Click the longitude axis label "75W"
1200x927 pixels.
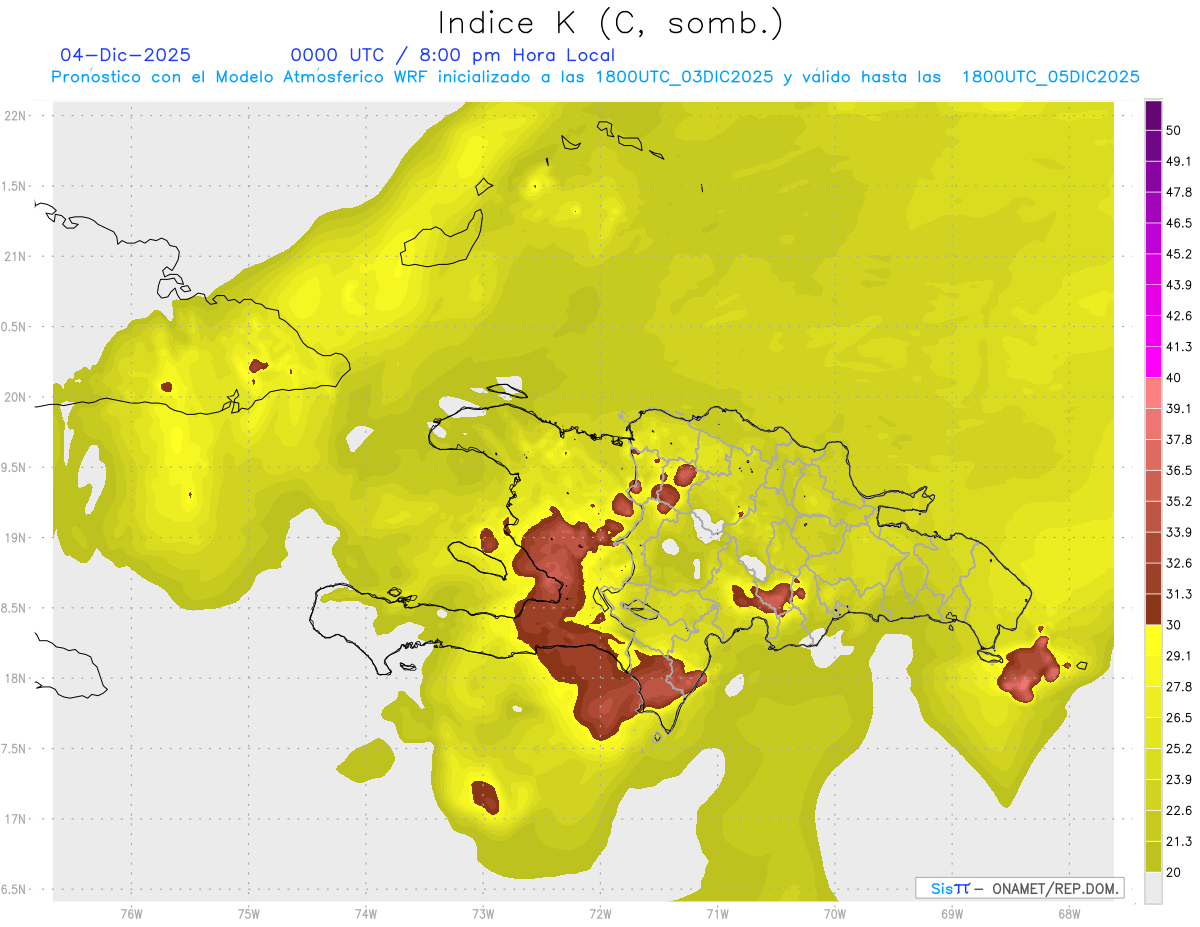248,913
